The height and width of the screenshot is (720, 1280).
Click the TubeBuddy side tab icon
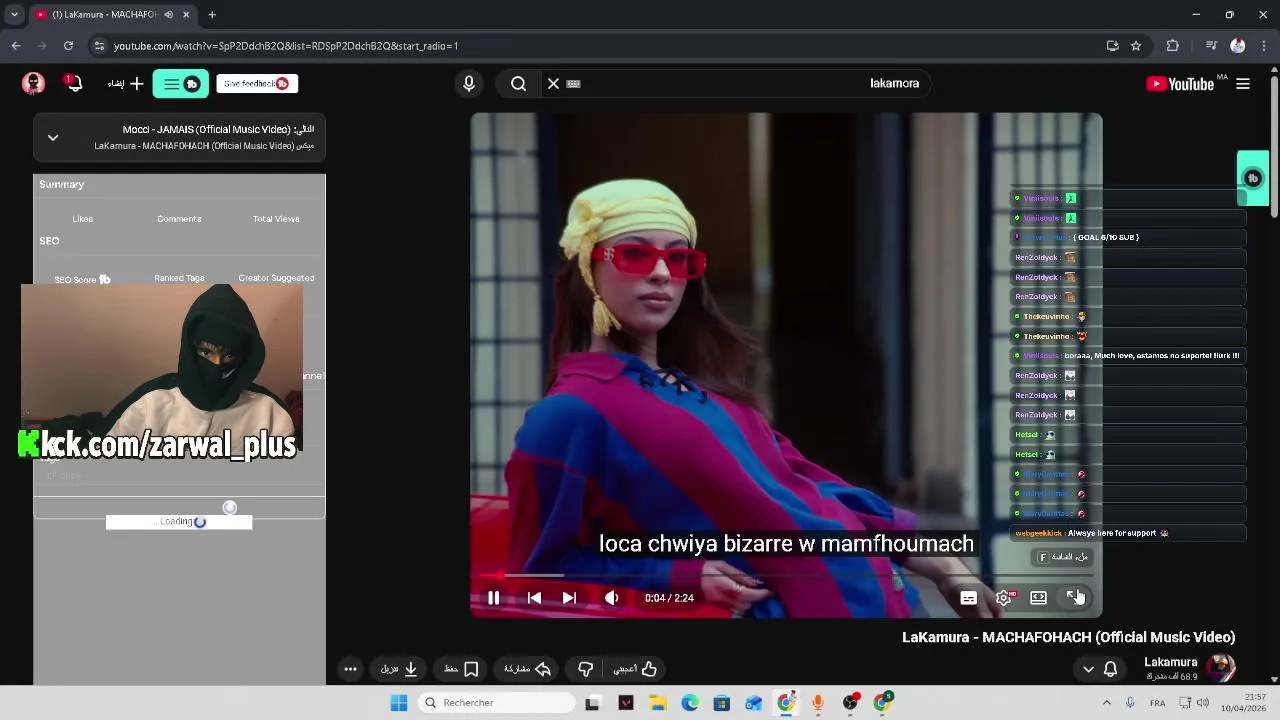coord(1253,178)
